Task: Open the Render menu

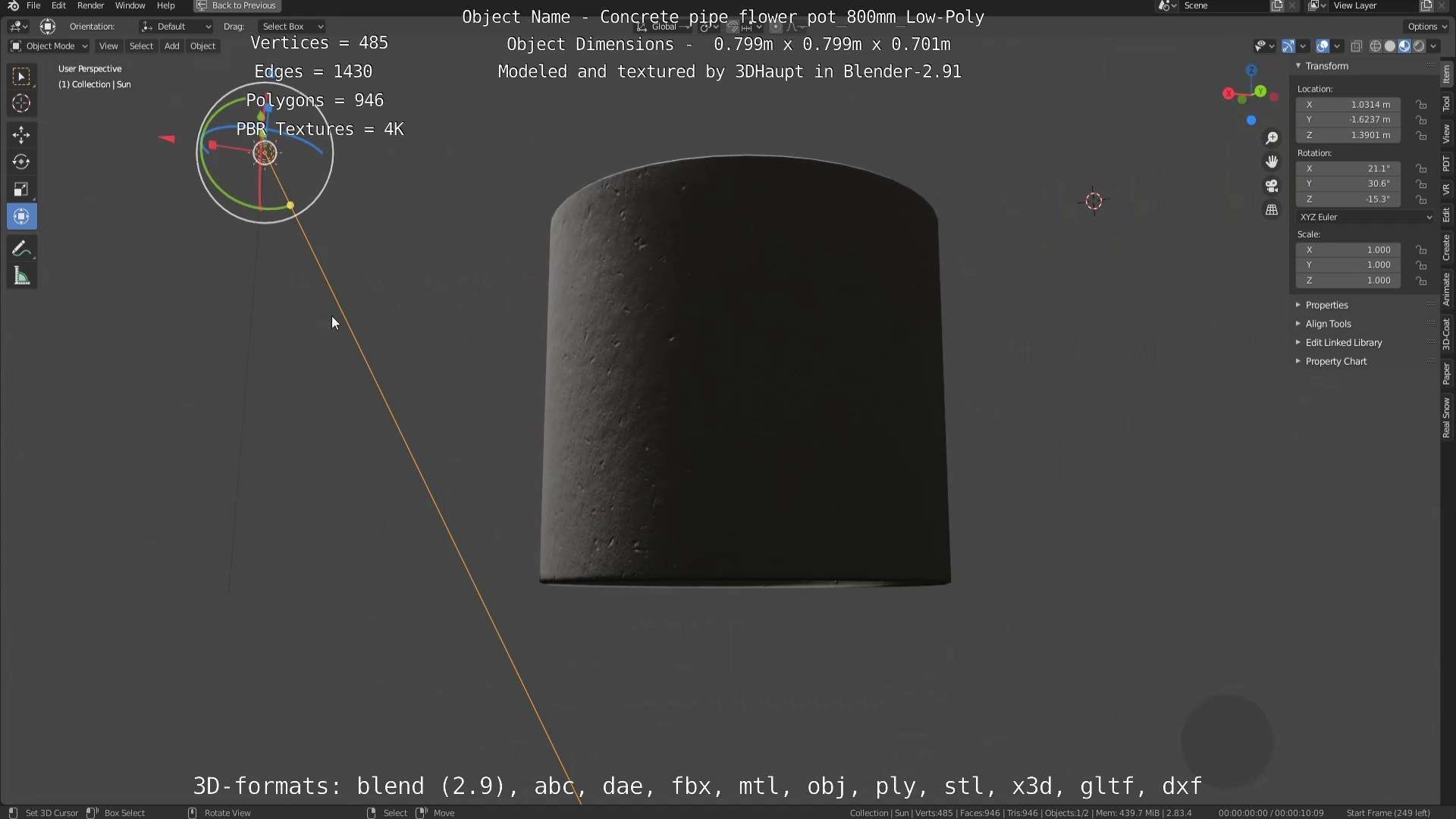Action: [90, 5]
